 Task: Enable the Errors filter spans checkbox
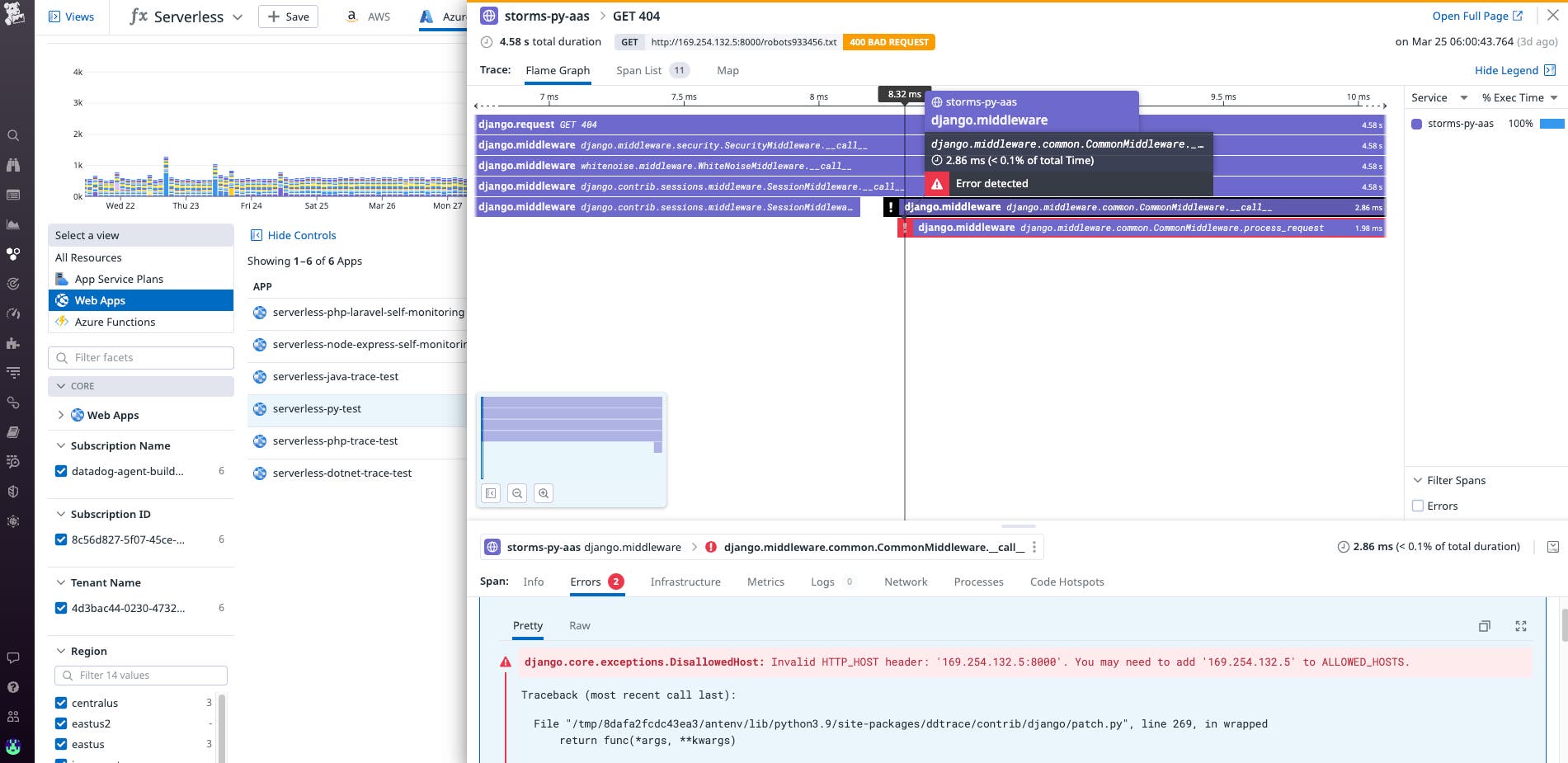1418,506
